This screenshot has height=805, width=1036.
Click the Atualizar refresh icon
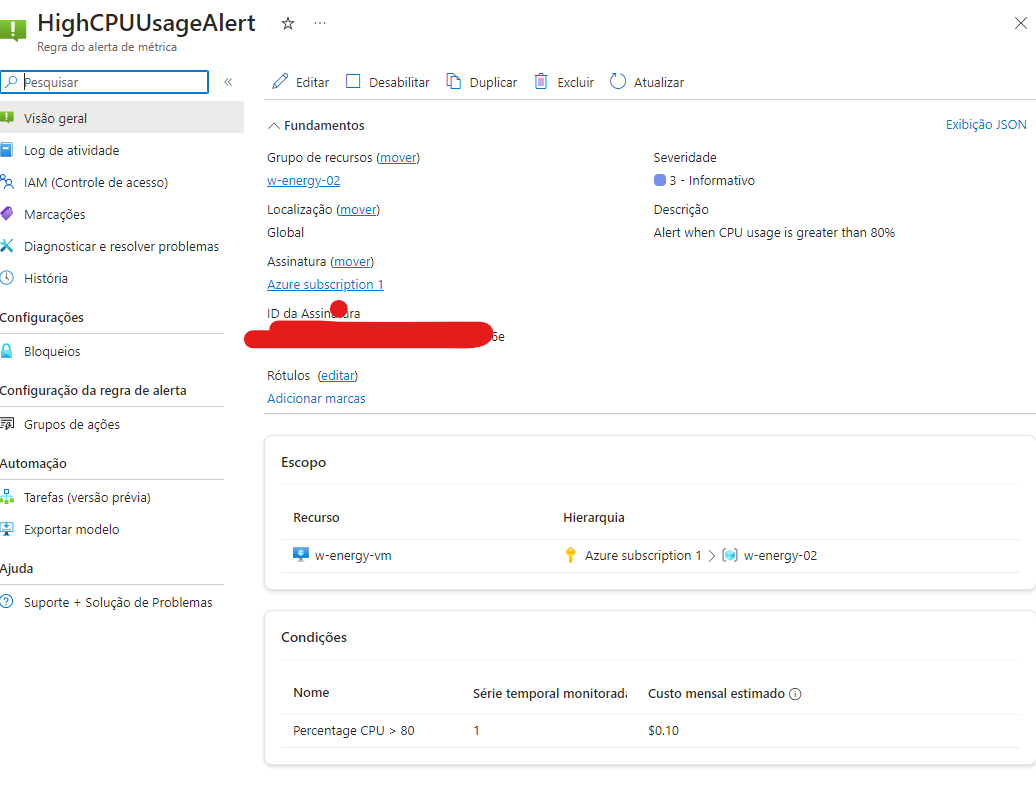pyautogui.click(x=618, y=81)
